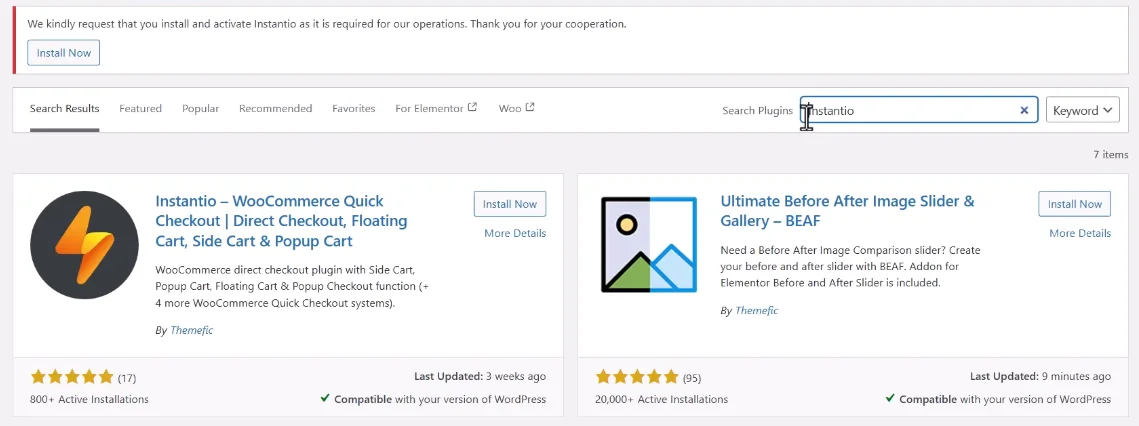Click 'Last Updated: 3 weeks ago' text

click(480, 377)
